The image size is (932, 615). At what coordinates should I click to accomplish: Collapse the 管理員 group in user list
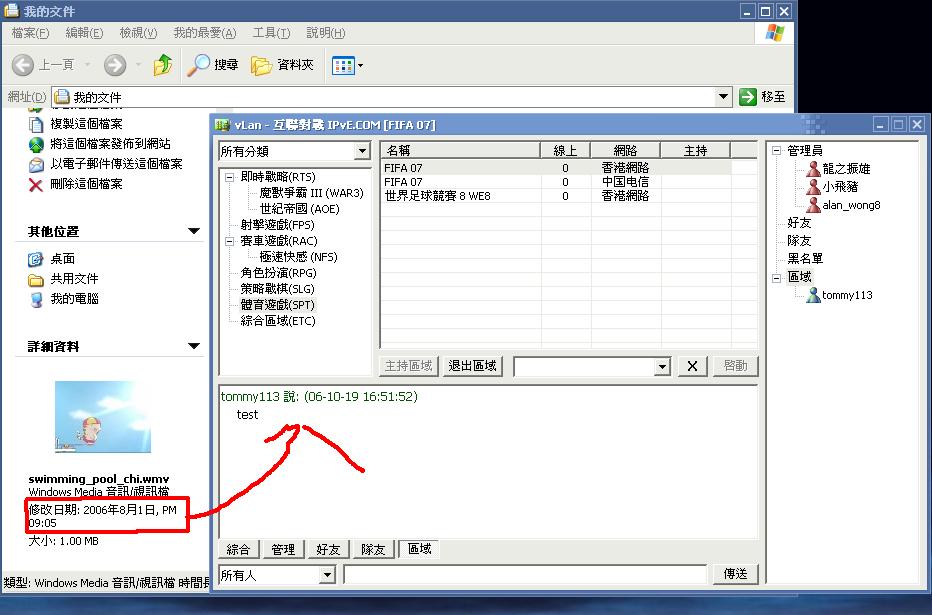[776, 151]
